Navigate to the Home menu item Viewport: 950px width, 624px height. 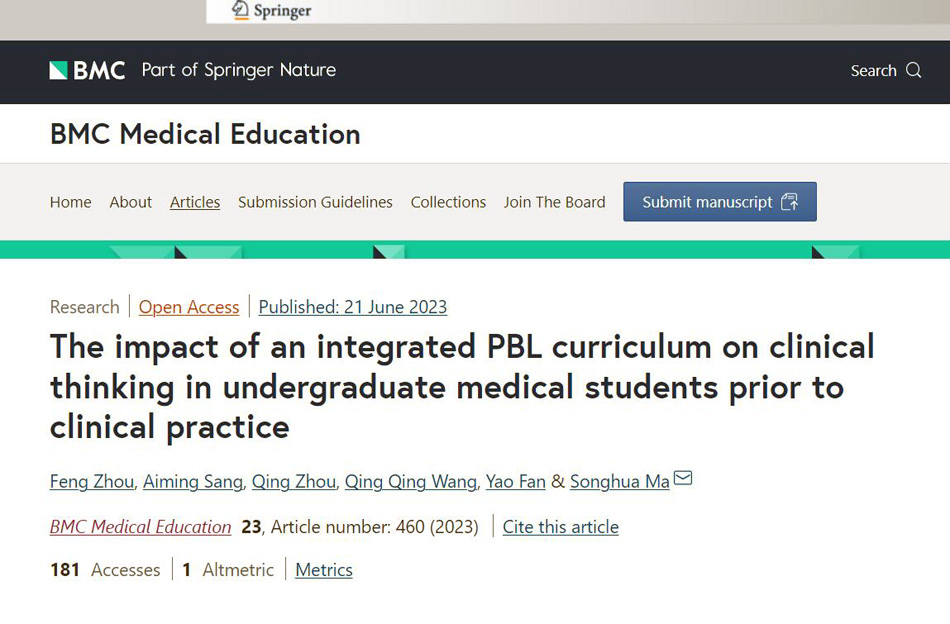[x=70, y=202]
